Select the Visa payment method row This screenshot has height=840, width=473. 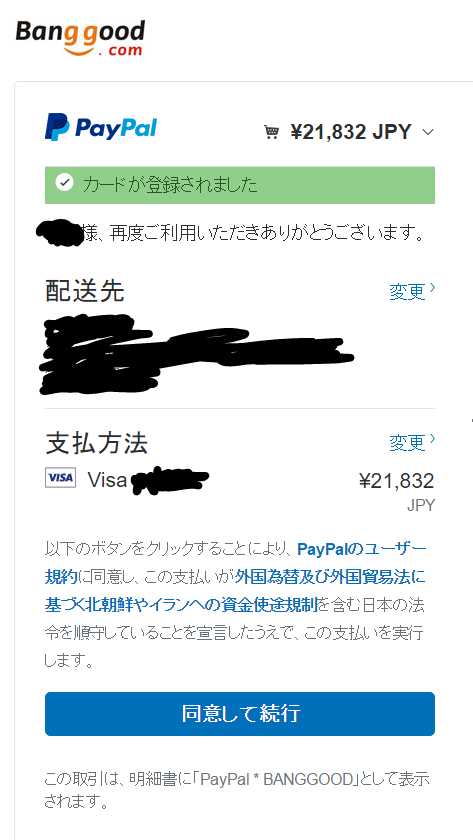[240, 481]
